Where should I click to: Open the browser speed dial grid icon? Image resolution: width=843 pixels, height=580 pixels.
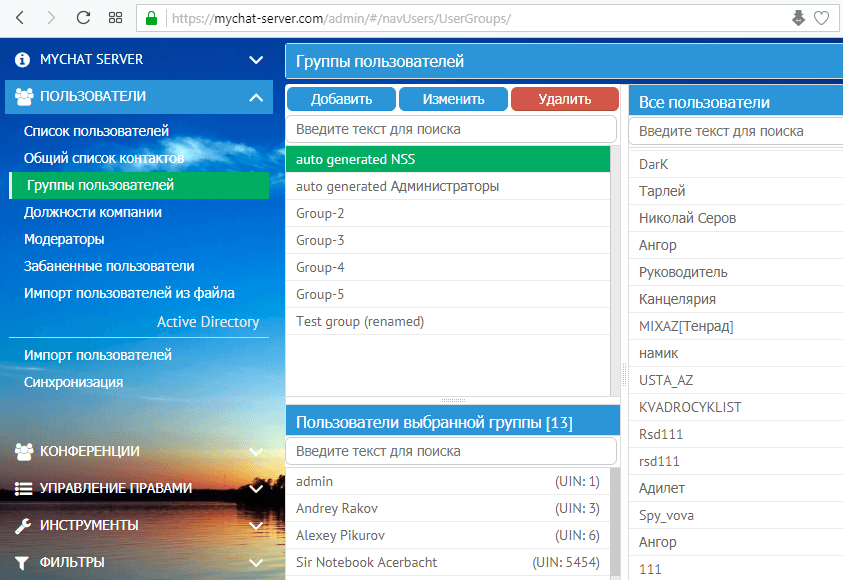[116, 17]
